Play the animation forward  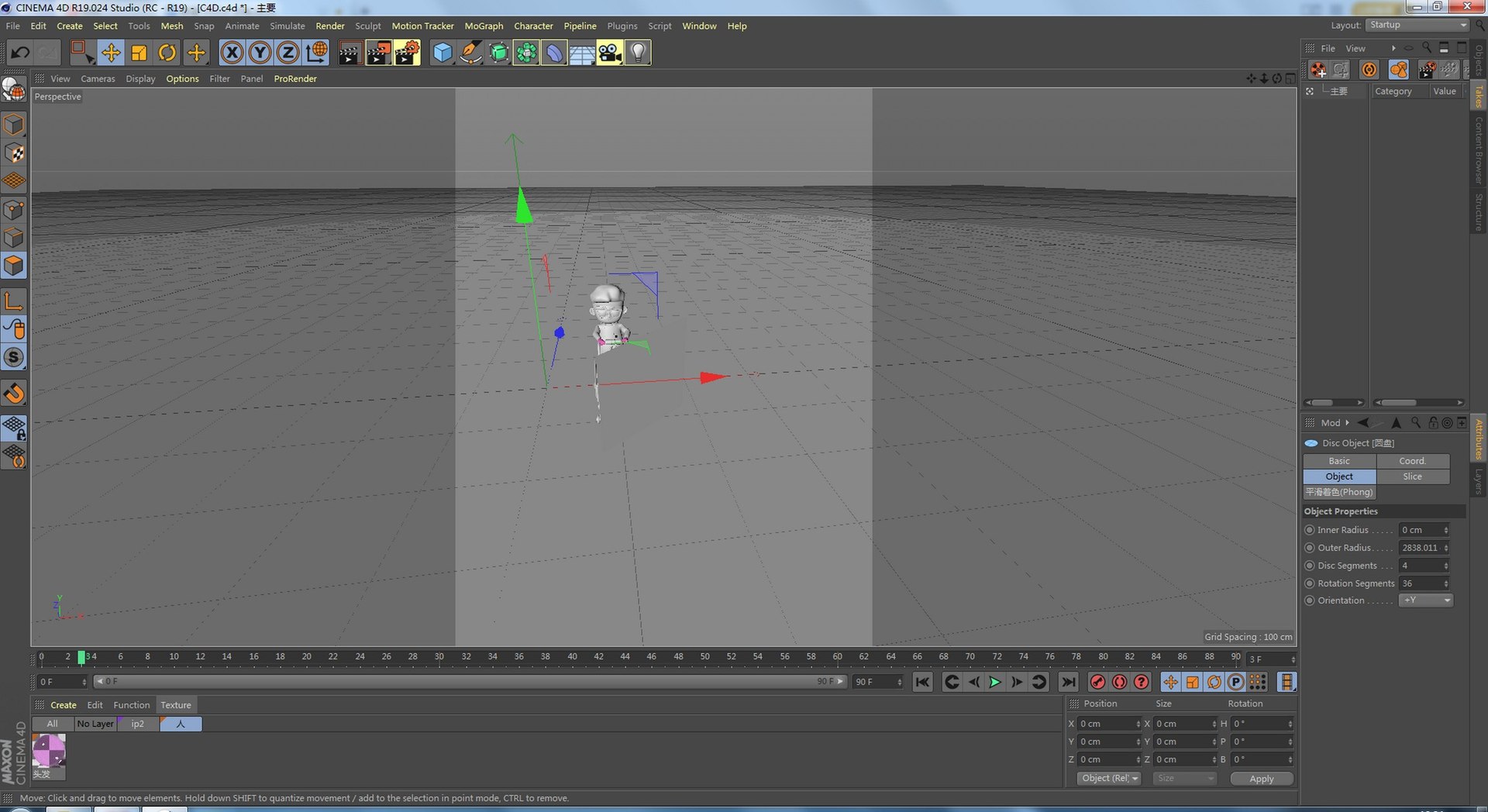click(x=995, y=682)
